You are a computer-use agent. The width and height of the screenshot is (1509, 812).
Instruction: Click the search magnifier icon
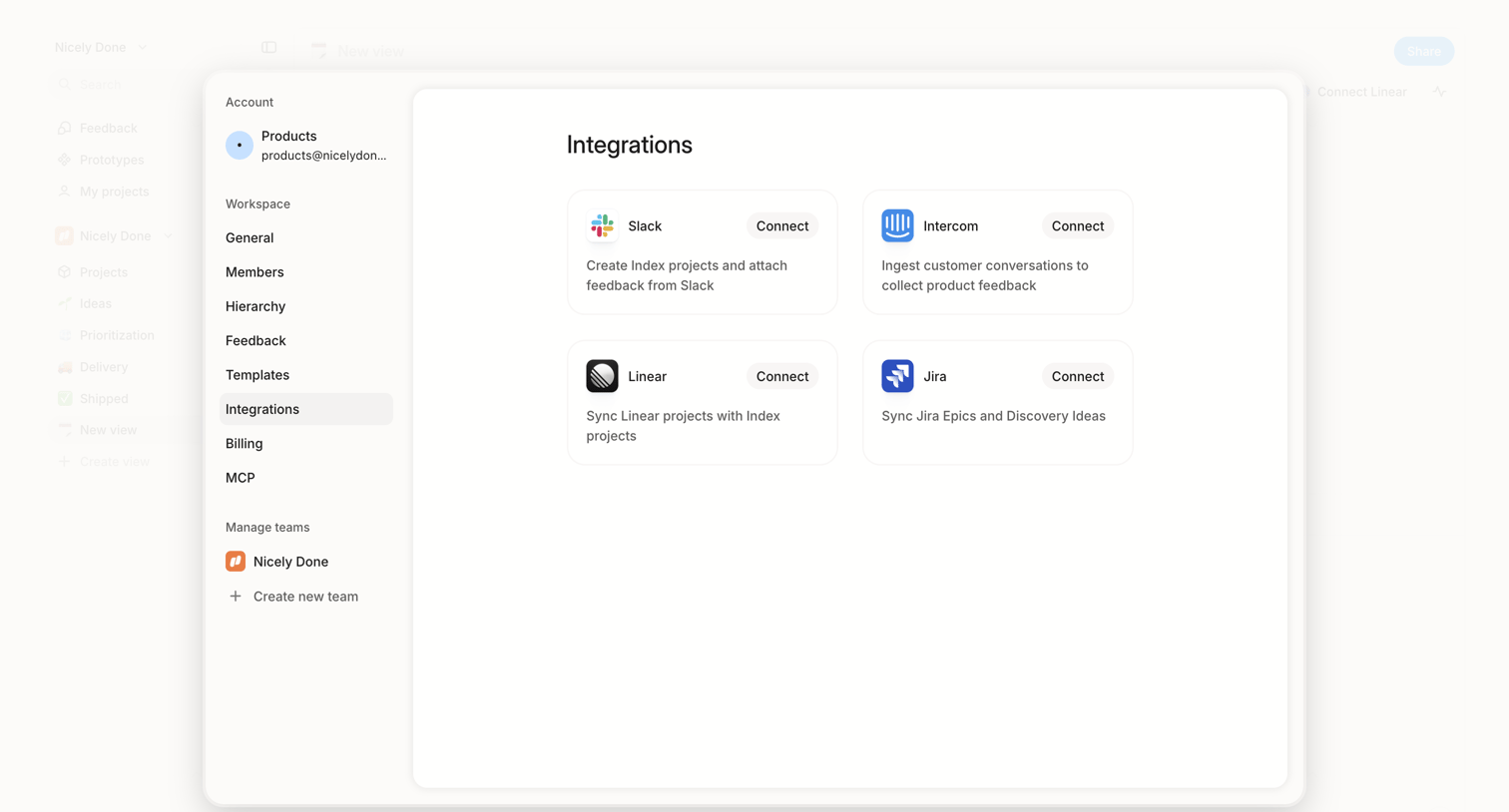[x=65, y=85]
